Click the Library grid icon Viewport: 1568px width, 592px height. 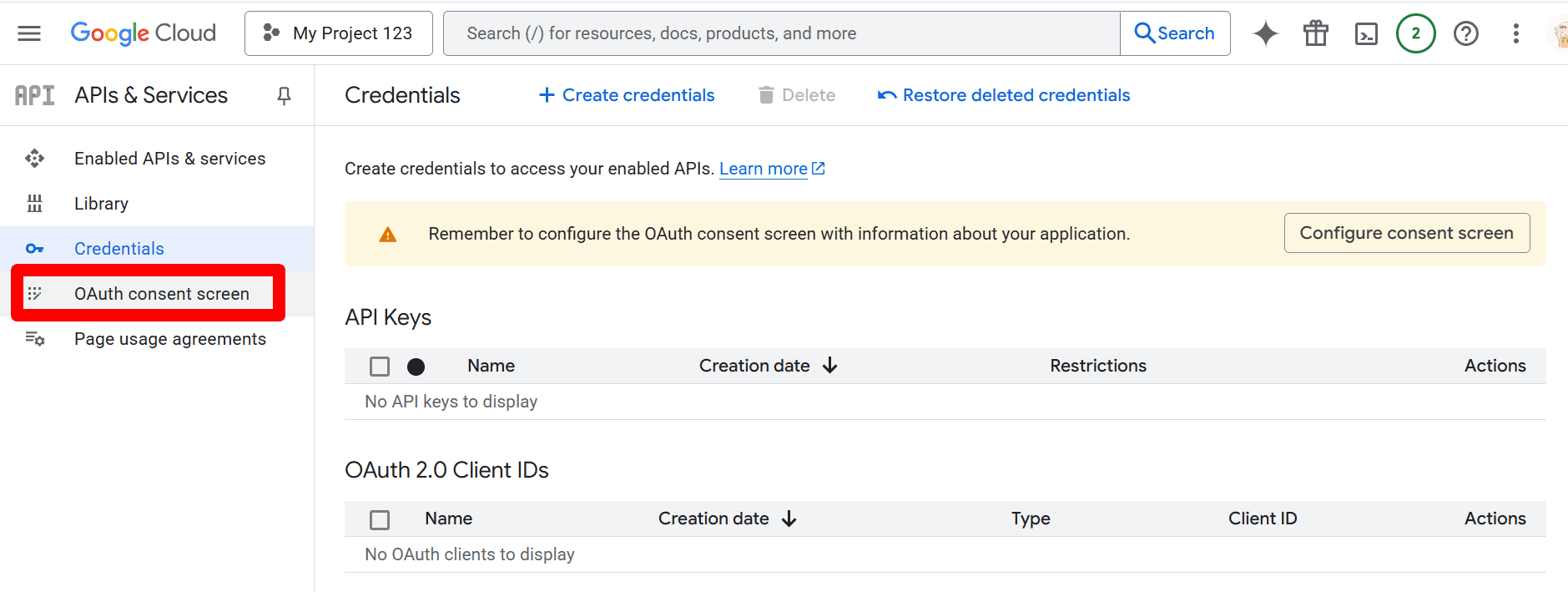pos(34,204)
